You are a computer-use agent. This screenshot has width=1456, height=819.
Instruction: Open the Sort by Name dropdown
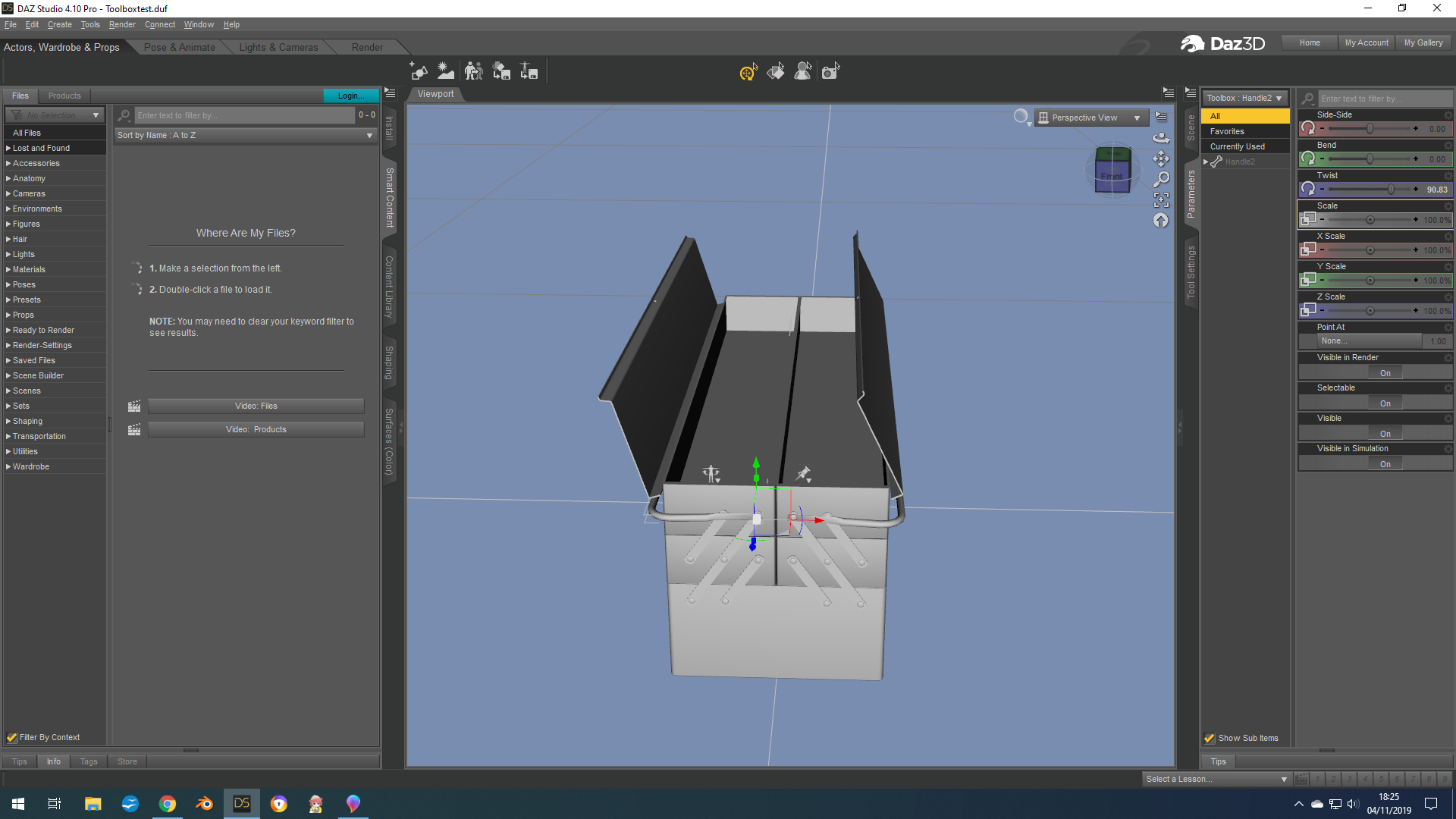click(x=245, y=135)
